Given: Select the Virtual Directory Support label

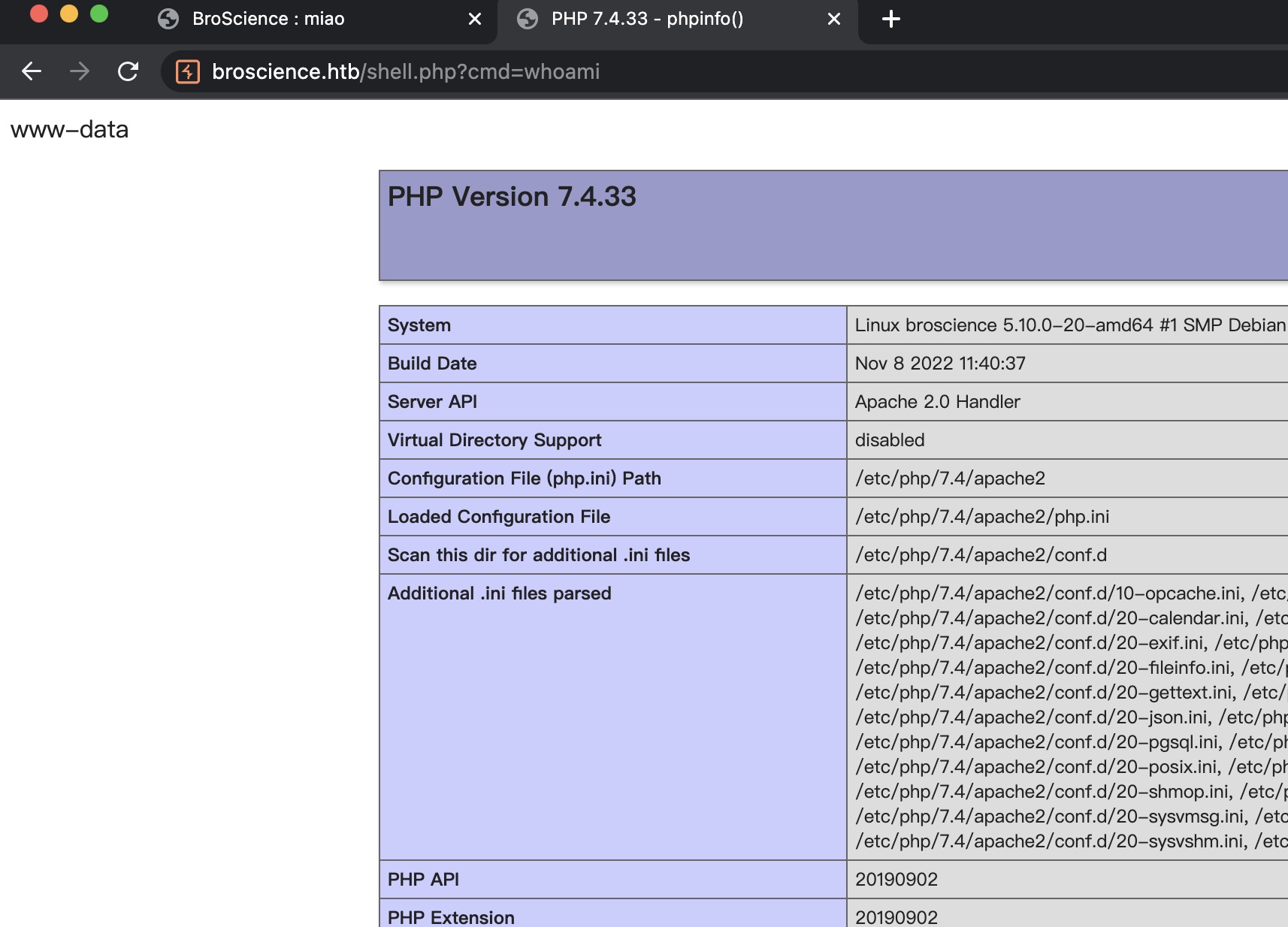Looking at the screenshot, I should (494, 440).
